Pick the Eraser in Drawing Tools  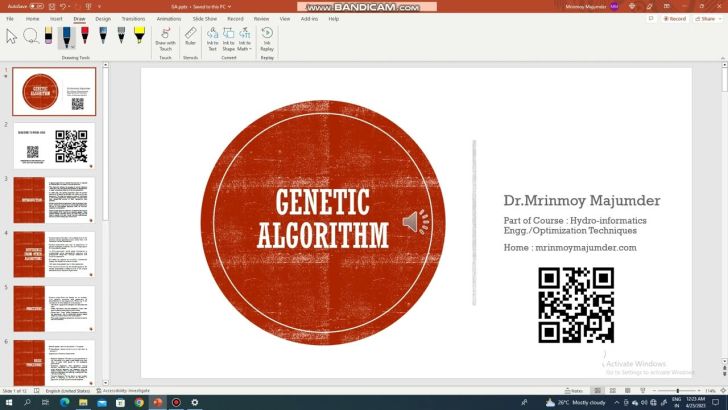pyautogui.click(x=48, y=36)
